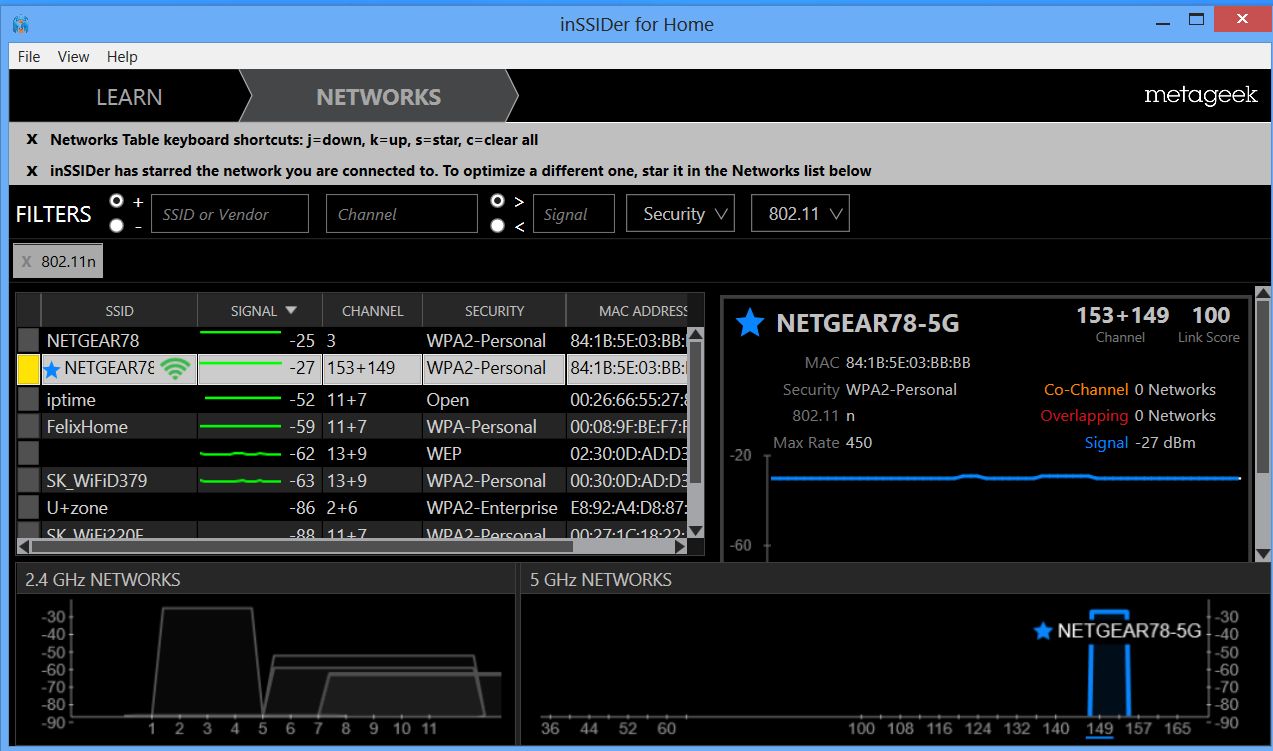Click the star beside NETGEAR78-5G details heading
This screenshot has width=1273, height=751.
point(750,323)
